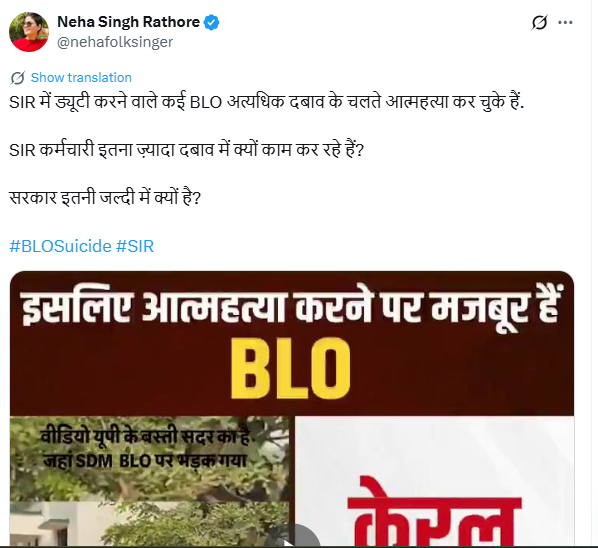Click the red केरल text panel
Viewport: 598px width, 548px height.
[435, 511]
